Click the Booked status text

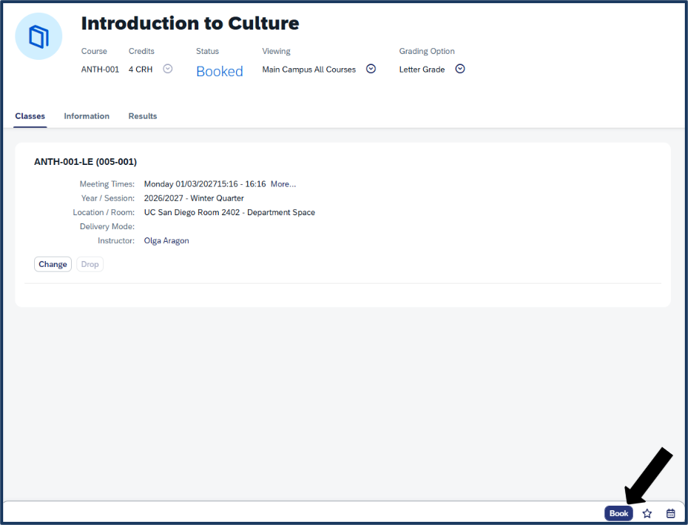tap(219, 71)
